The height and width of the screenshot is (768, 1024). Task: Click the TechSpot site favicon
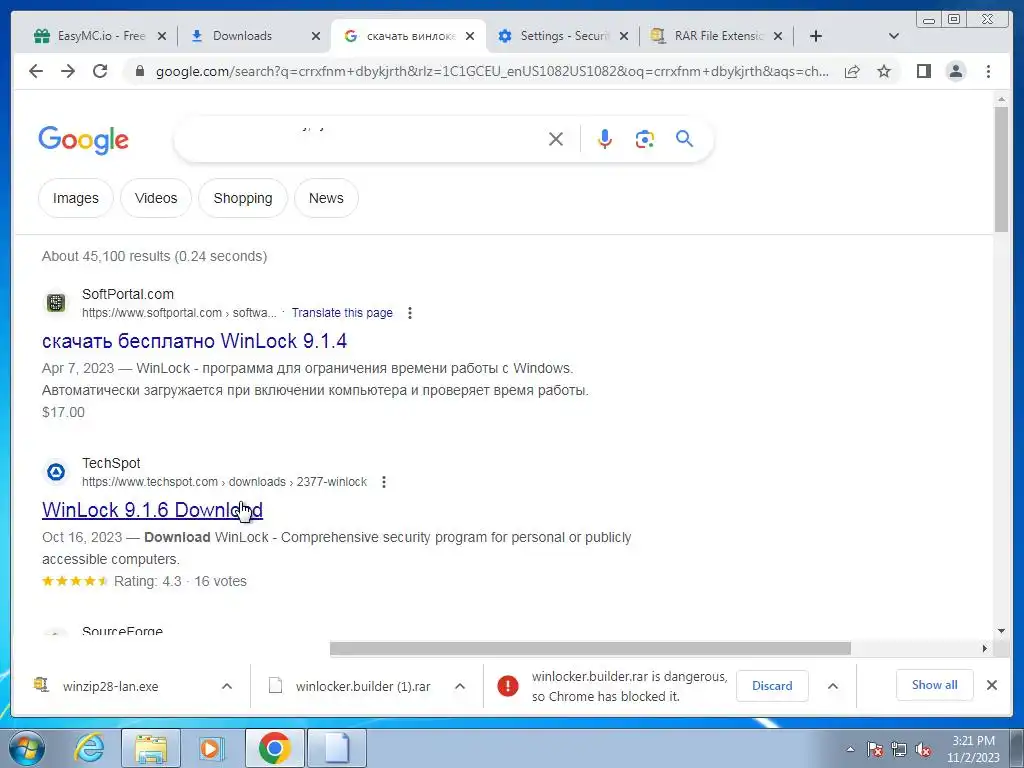[56, 472]
